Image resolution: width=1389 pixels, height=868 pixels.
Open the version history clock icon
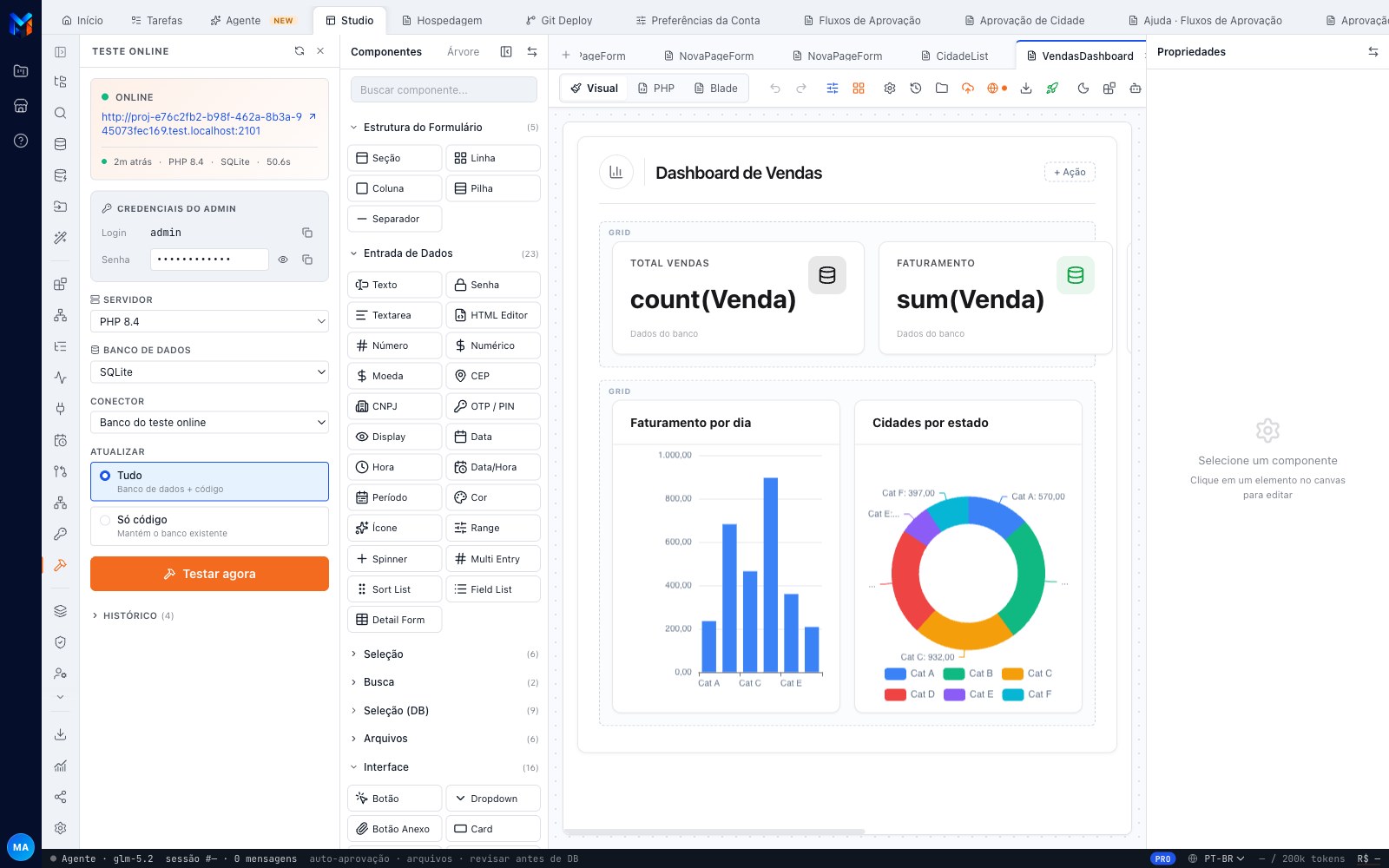pyautogui.click(x=916, y=89)
